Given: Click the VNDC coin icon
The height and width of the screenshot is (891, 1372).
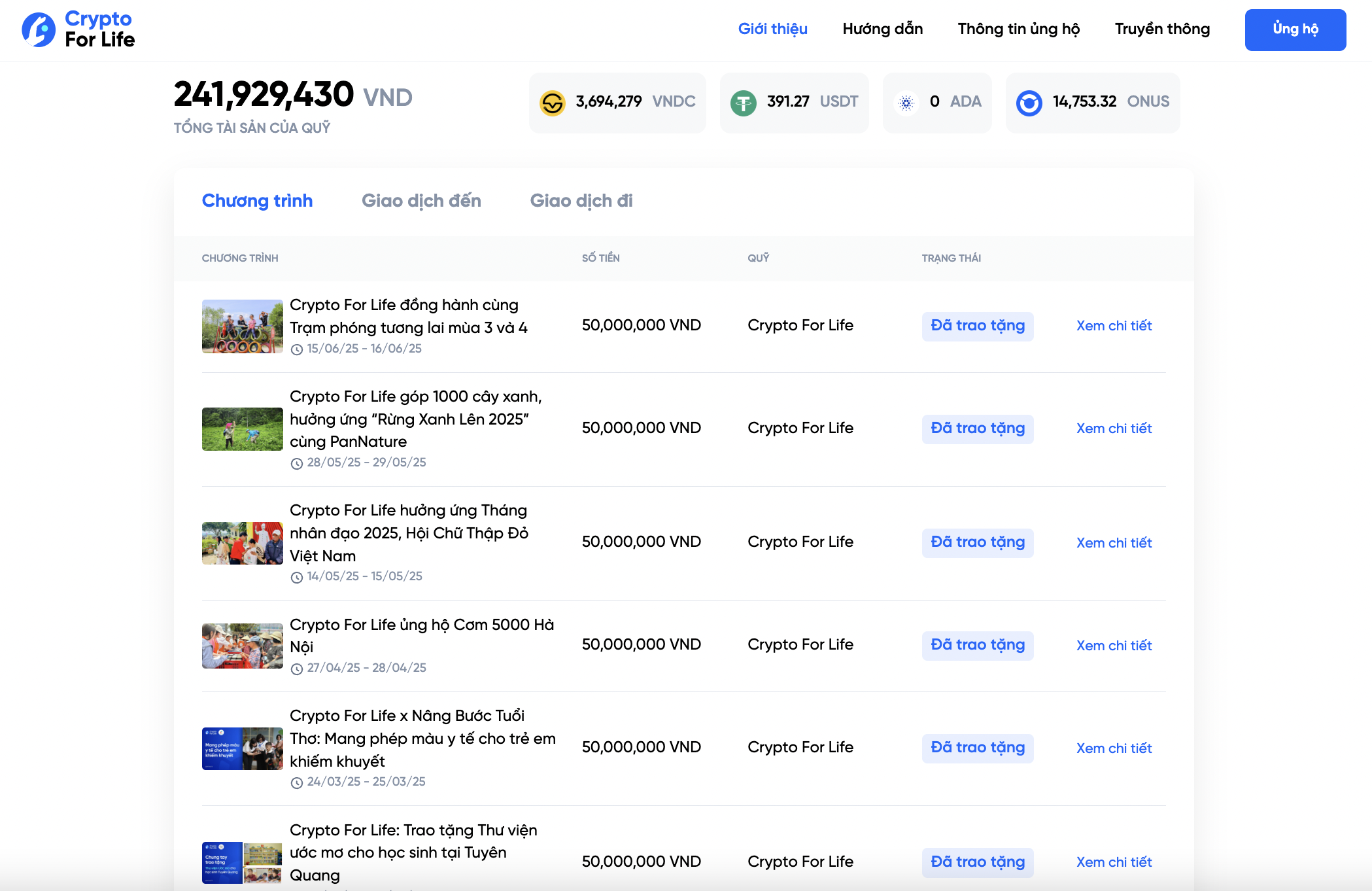Looking at the screenshot, I should tap(553, 103).
